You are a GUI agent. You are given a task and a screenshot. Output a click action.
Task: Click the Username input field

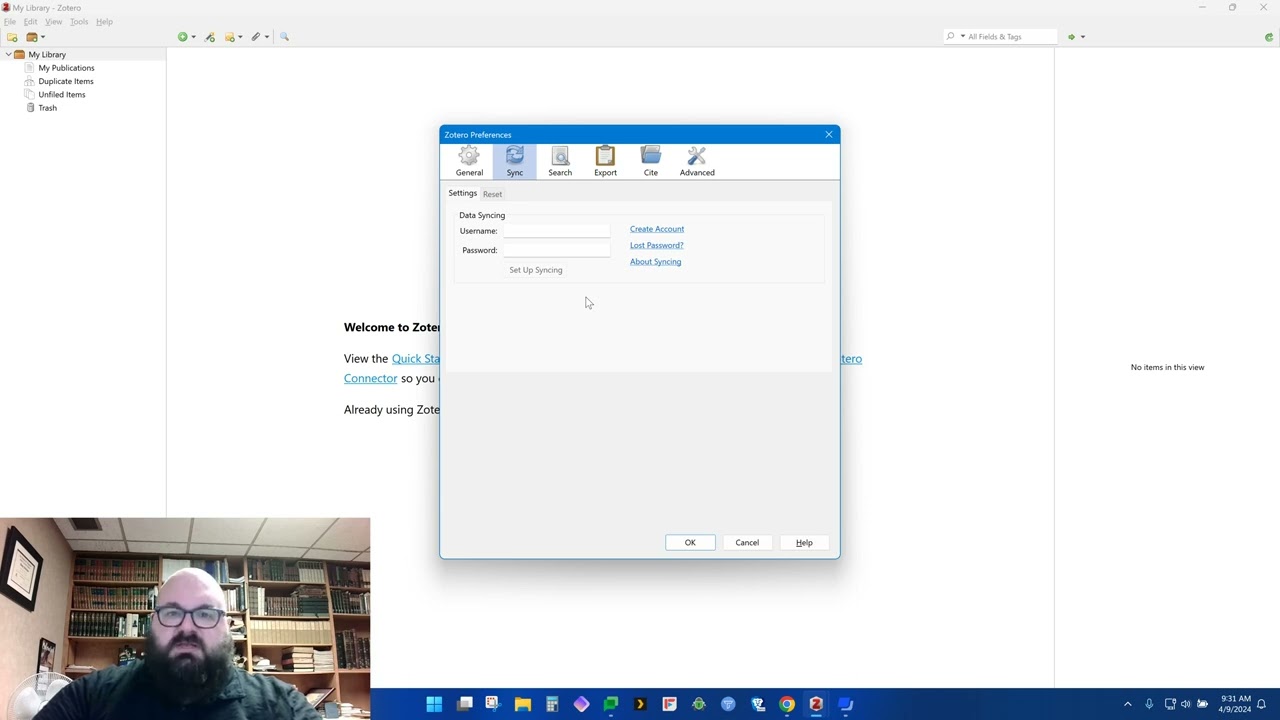click(x=556, y=231)
